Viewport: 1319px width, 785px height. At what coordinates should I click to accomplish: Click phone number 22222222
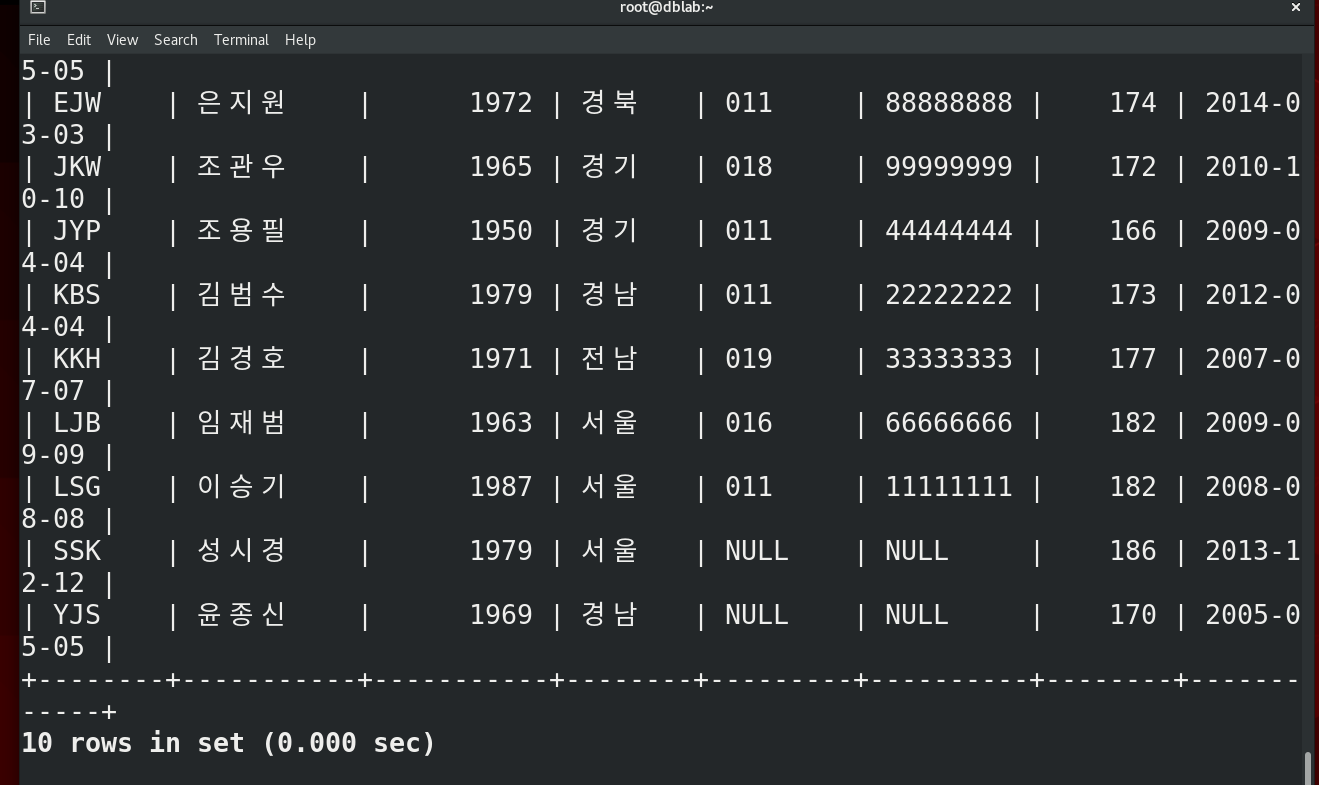[x=949, y=295]
